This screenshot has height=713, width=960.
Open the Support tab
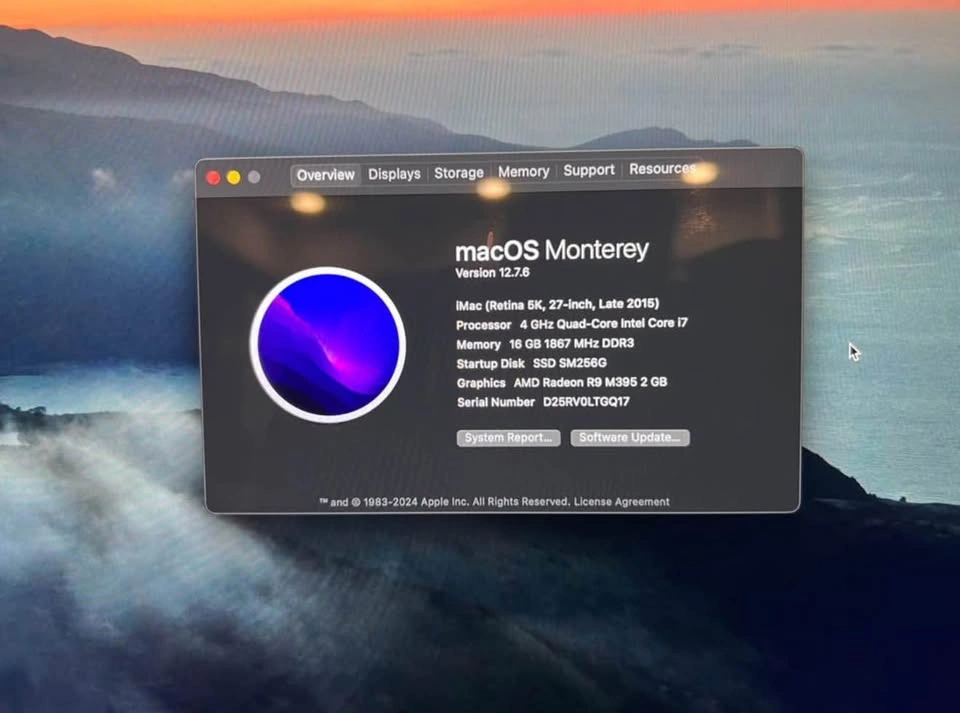tap(588, 170)
